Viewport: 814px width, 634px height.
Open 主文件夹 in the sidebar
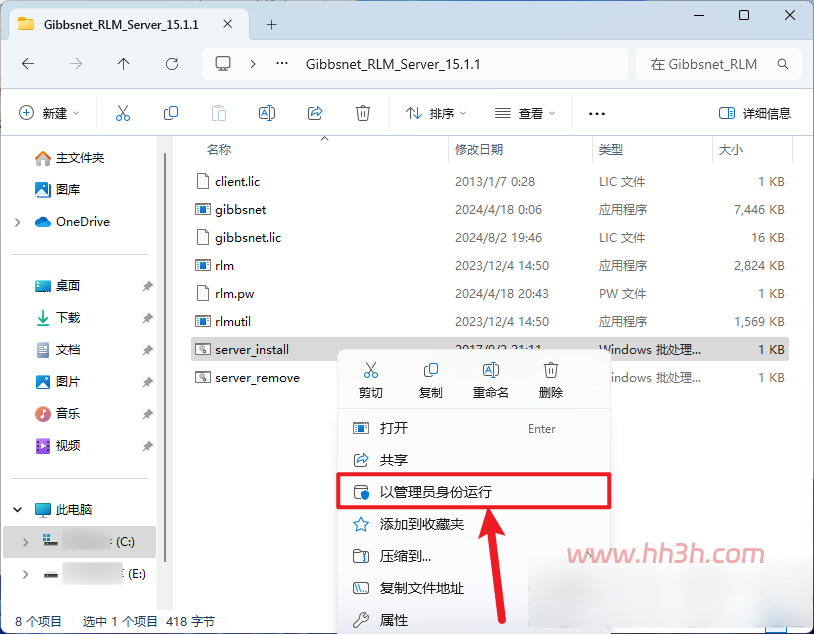[79, 158]
